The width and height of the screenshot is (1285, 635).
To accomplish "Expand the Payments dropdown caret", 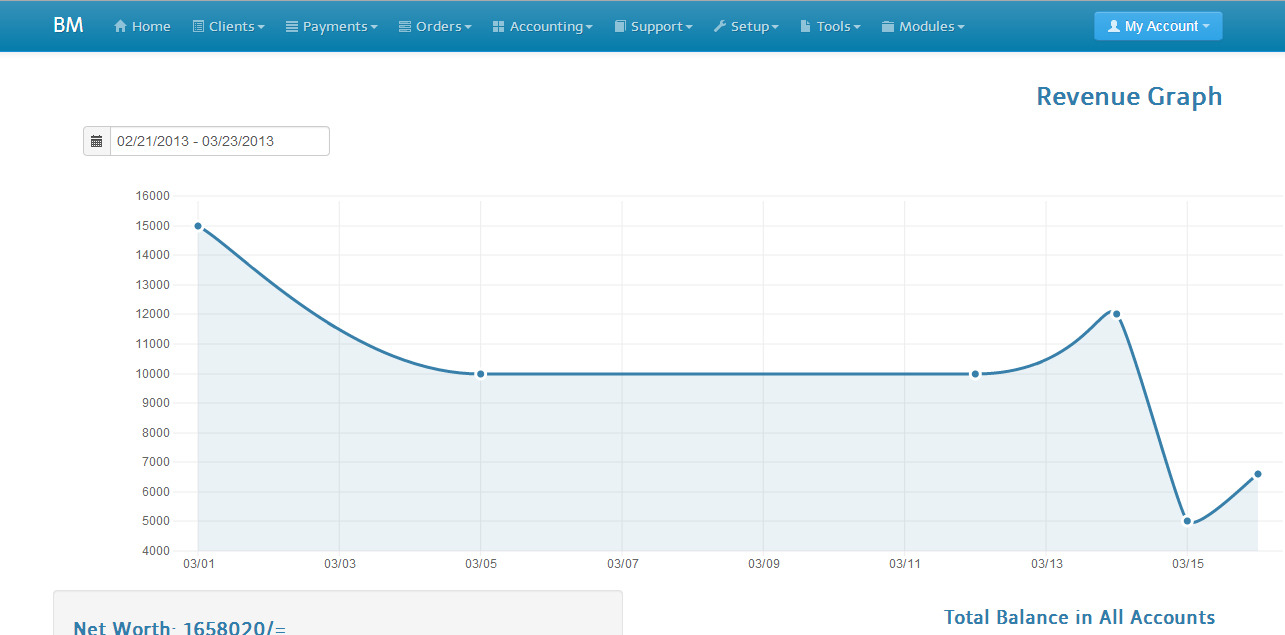I will click(374, 28).
